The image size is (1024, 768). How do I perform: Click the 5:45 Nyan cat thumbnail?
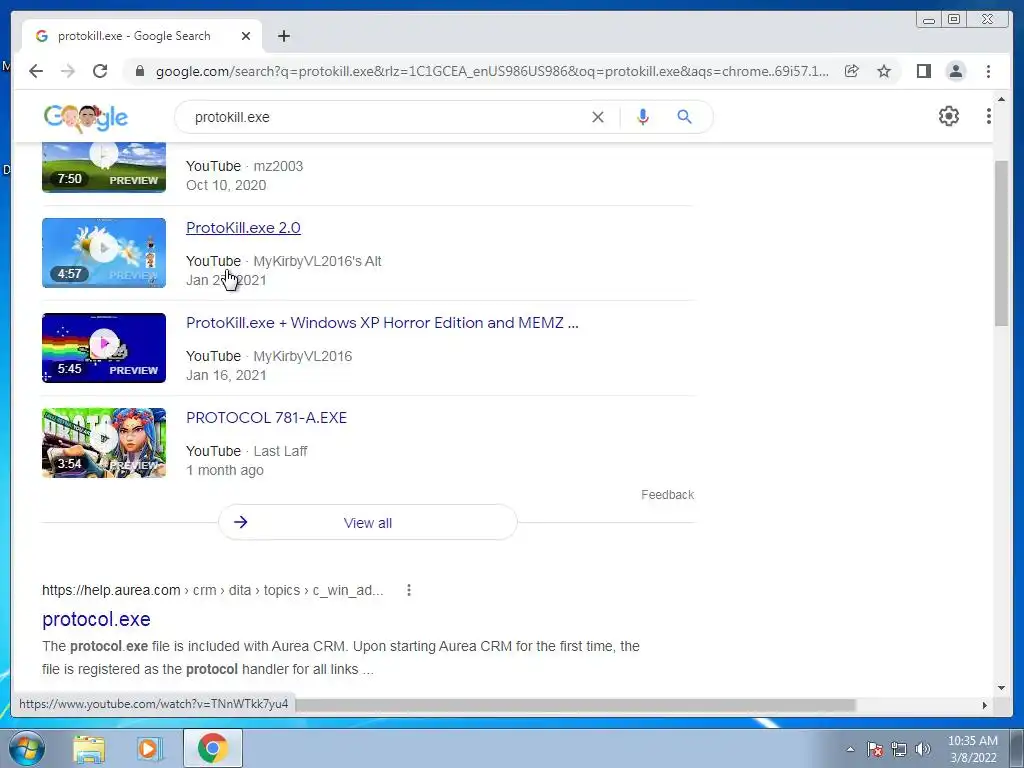[104, 348]
